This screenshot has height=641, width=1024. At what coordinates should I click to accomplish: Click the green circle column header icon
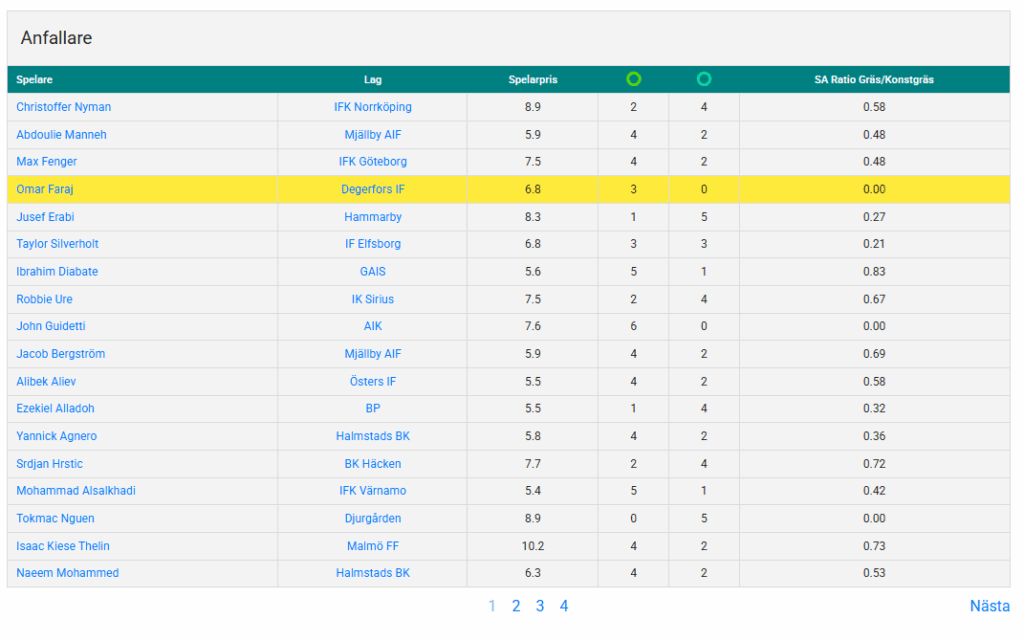point(633,79)
